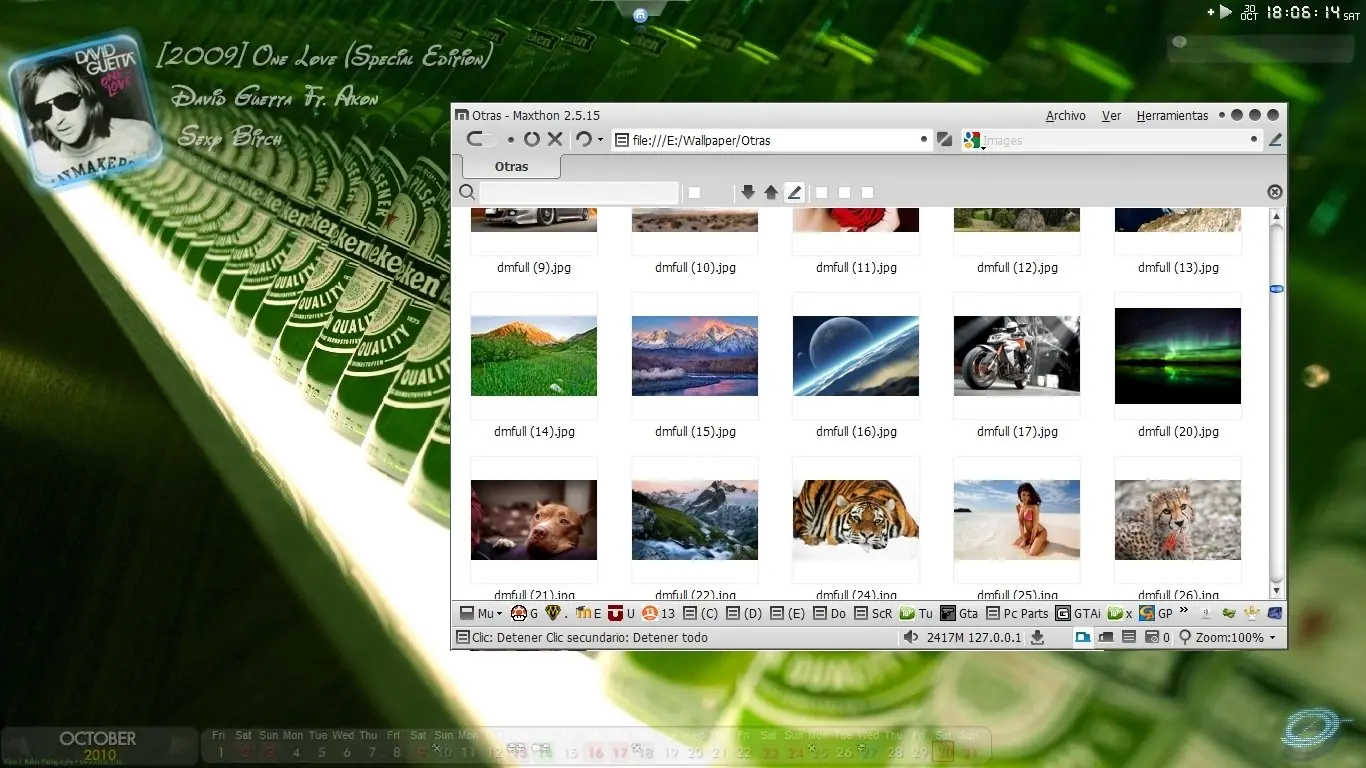Click the refresh page icon
The width and height of the screenshot is (1366, 768).
(x=532, y=140)
